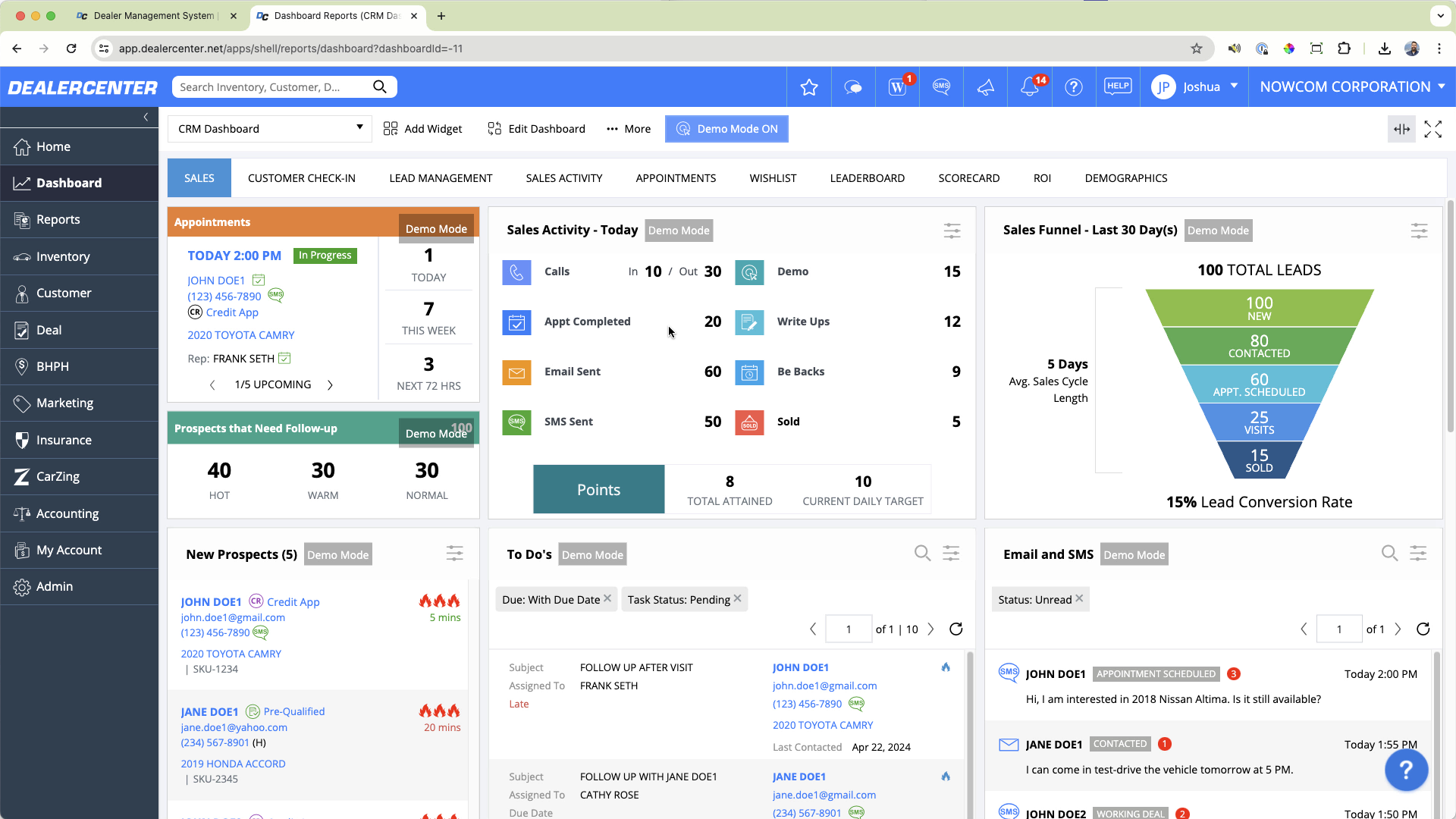
Task: Click the search icon in To Do's widget
Action: tap(922, 554)
